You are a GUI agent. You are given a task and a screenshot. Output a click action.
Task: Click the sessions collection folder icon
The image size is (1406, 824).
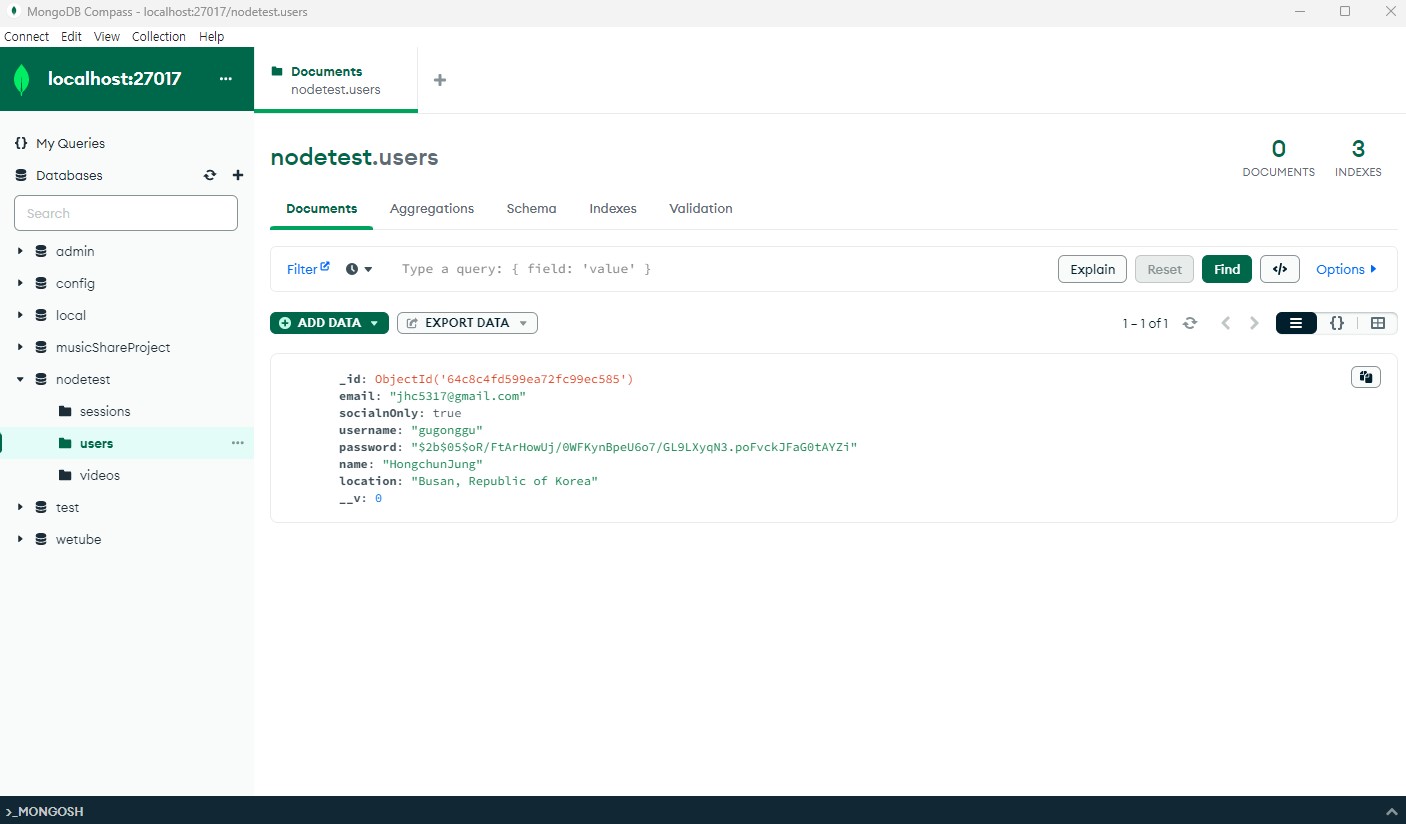(65, 411)
